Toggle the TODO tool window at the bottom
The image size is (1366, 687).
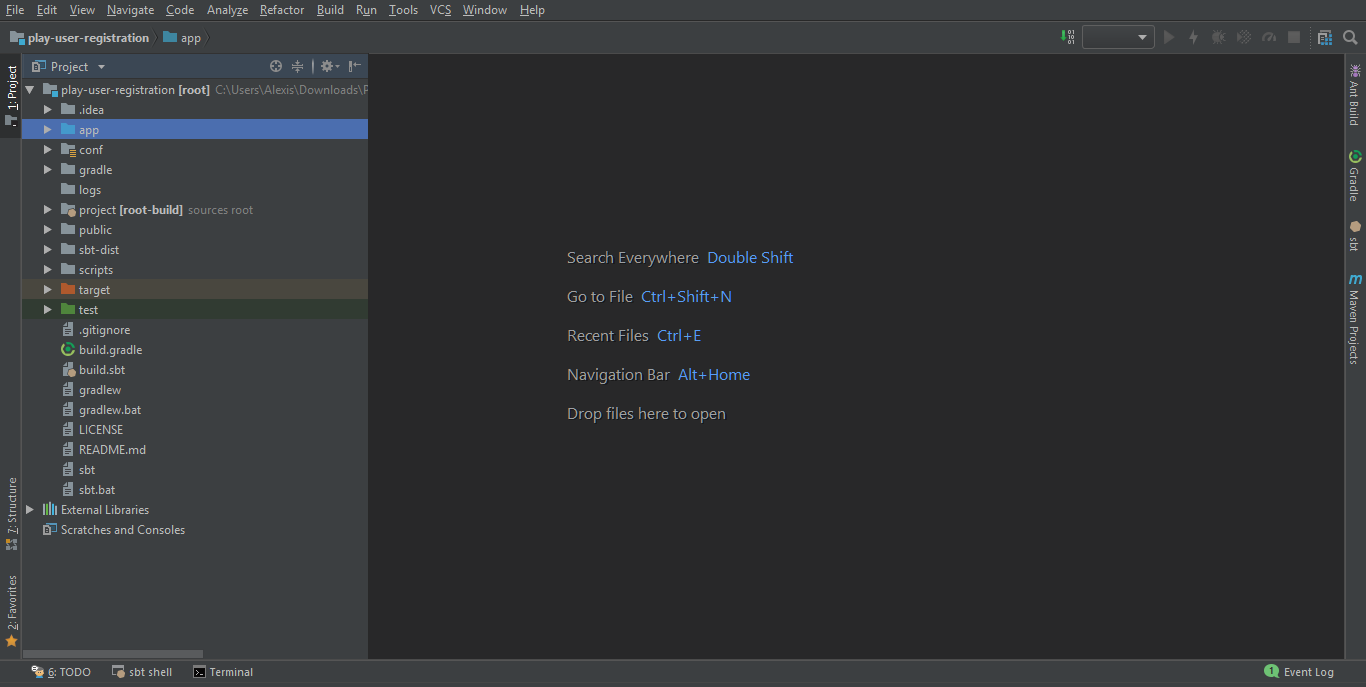pyautogui.click(x=62, y=671)
